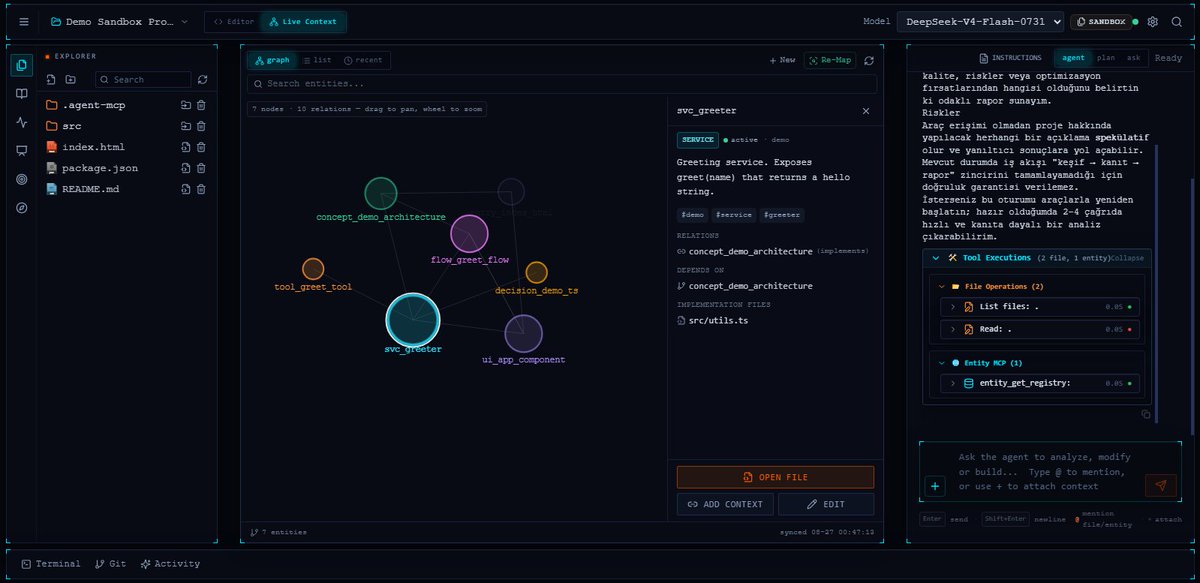Collapse the File Operations group

pos(942,286)
